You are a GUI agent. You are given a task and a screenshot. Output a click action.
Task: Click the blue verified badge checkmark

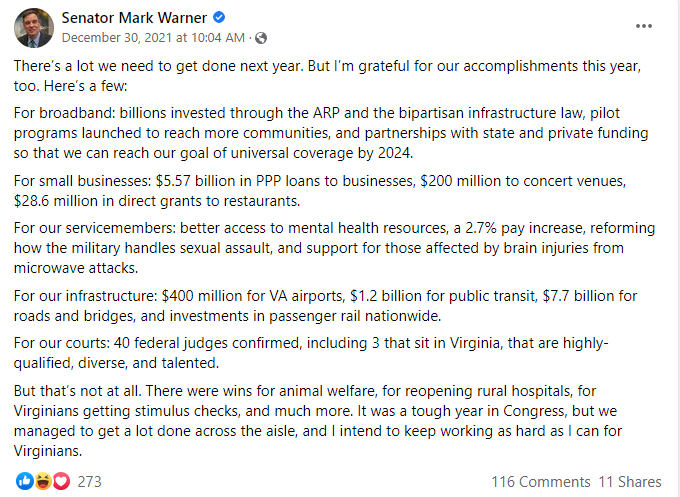pyautogui.click(x=220, y=17)
